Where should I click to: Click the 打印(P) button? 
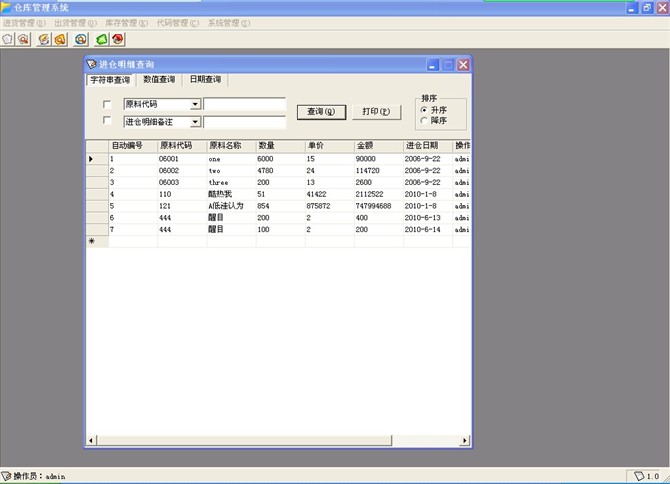click(x=376, y=112)
